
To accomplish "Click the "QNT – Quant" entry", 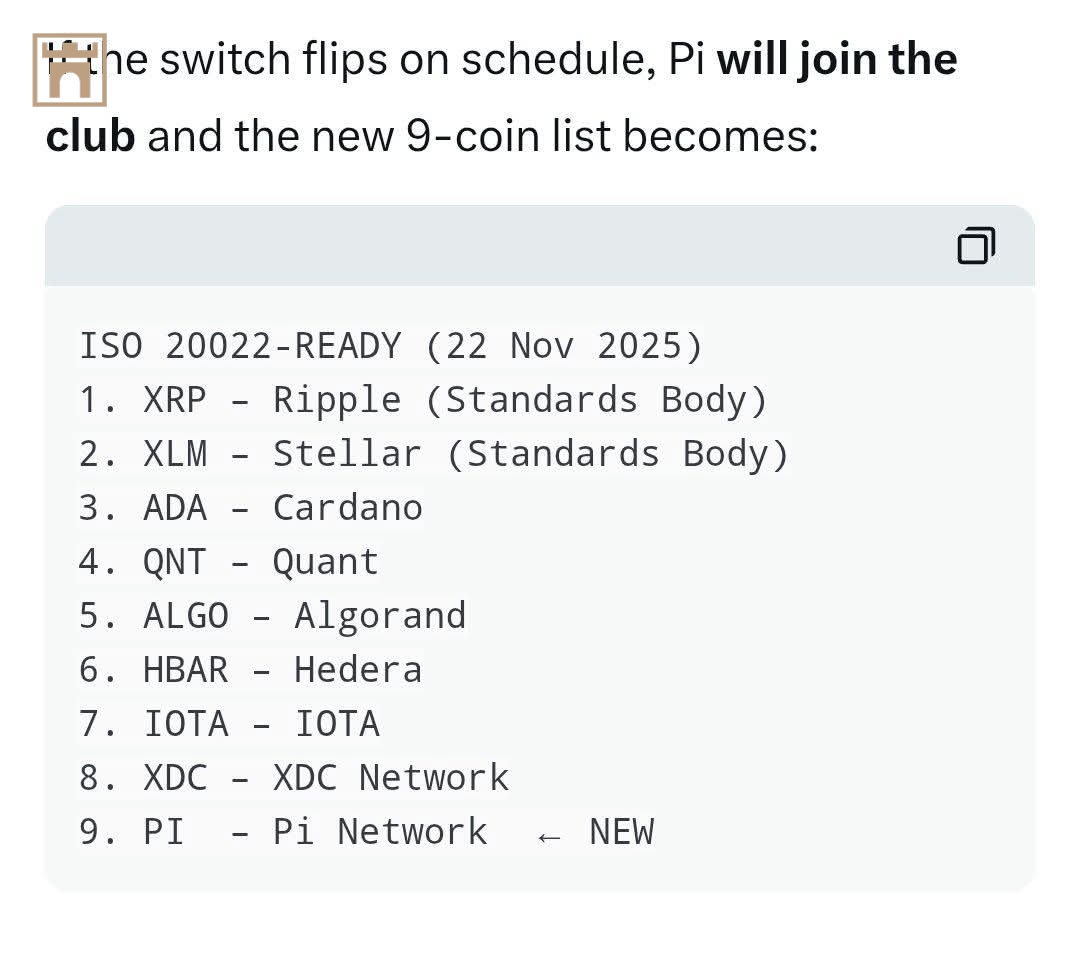I will pyautogui.click(x=229, y=562).
